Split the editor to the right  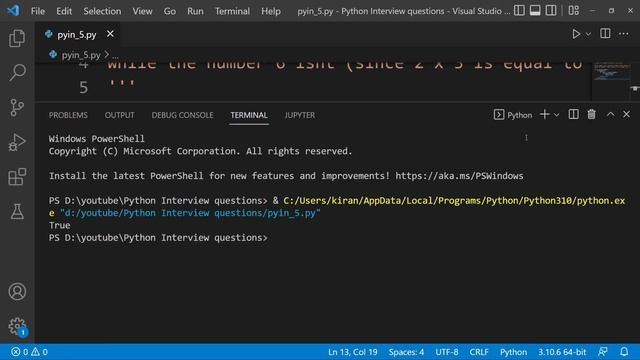click(x=605, y=33)
